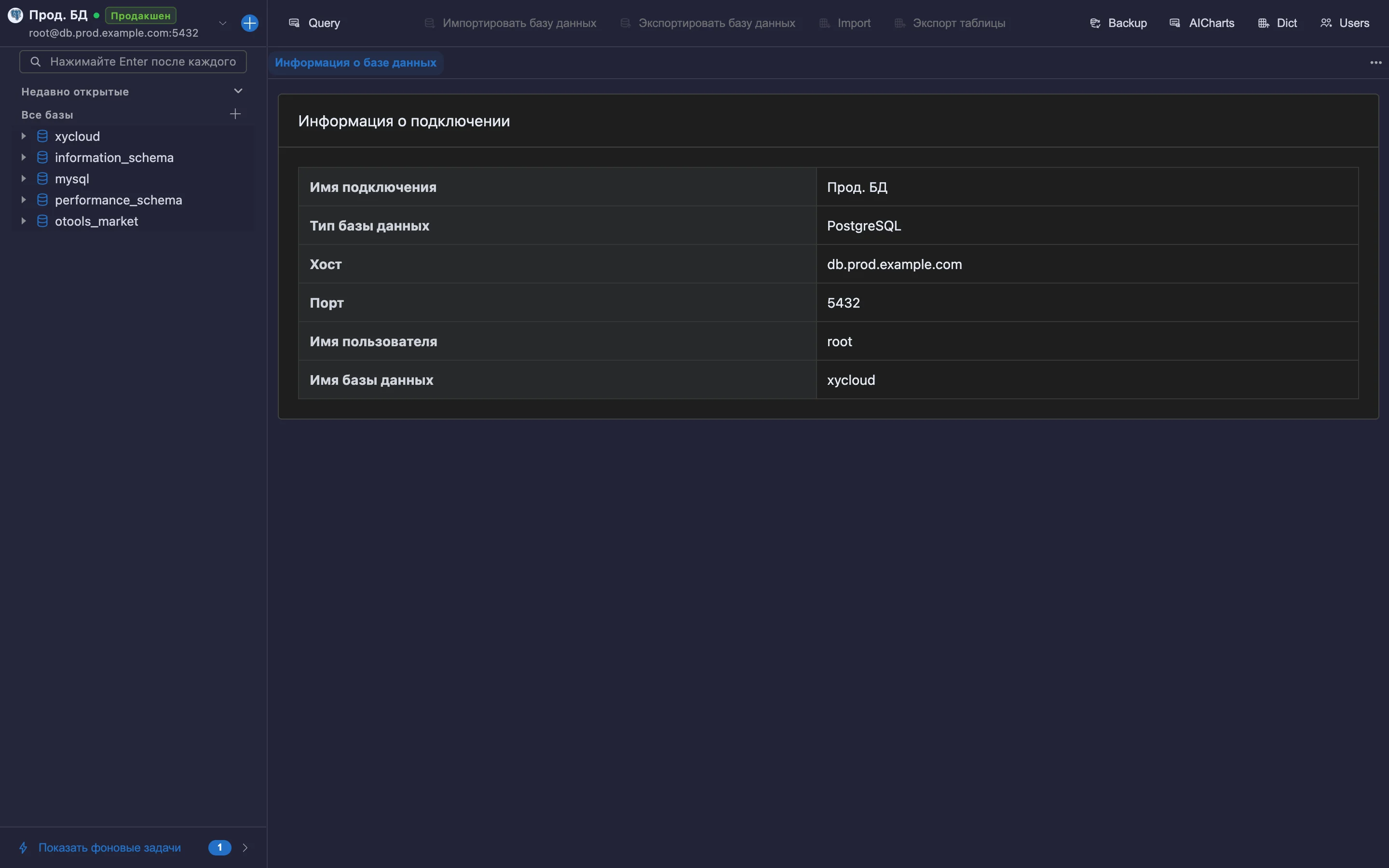Expand background tasks with right chevron

click(245, 847)
